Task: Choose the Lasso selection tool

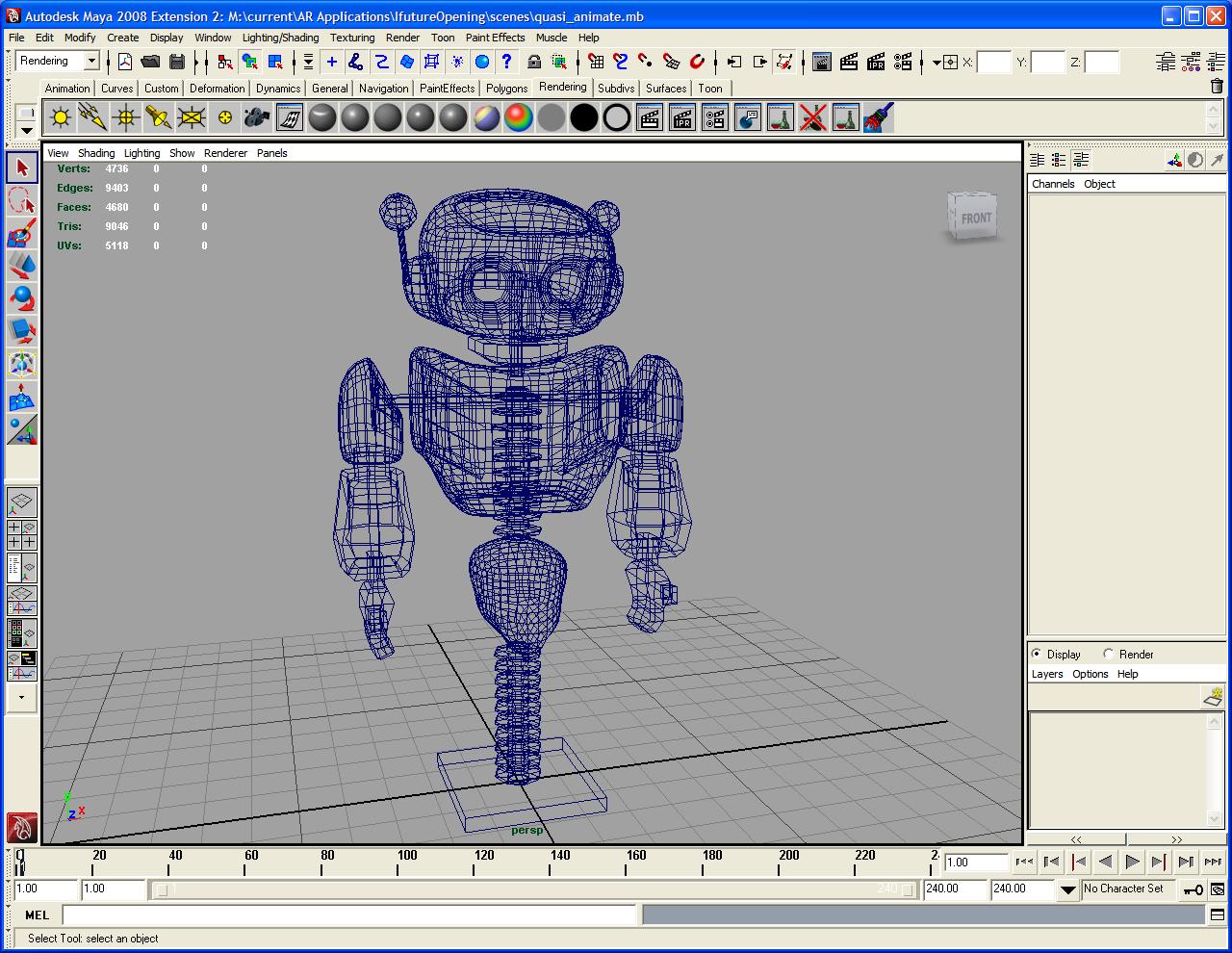Action: tap(22, 200)
